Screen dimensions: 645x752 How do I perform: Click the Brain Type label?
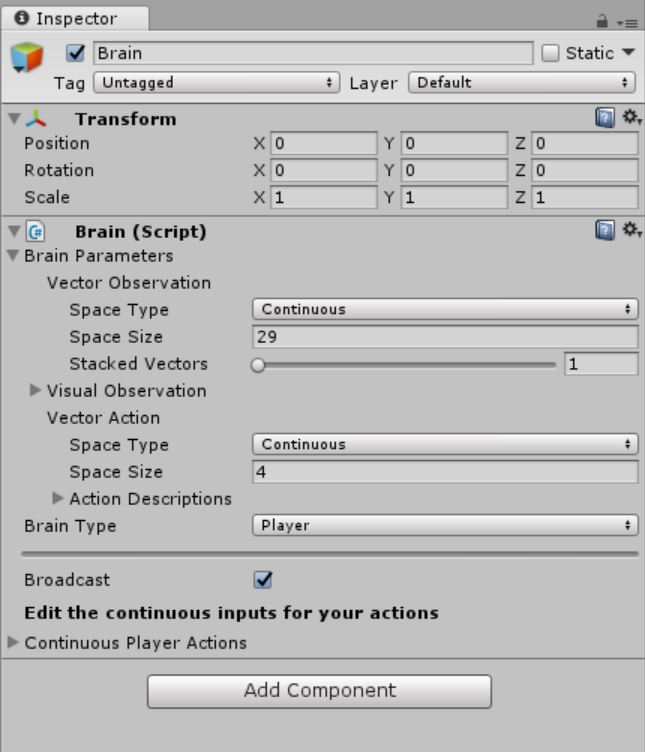pyautogui.click(x=70, y=526)
